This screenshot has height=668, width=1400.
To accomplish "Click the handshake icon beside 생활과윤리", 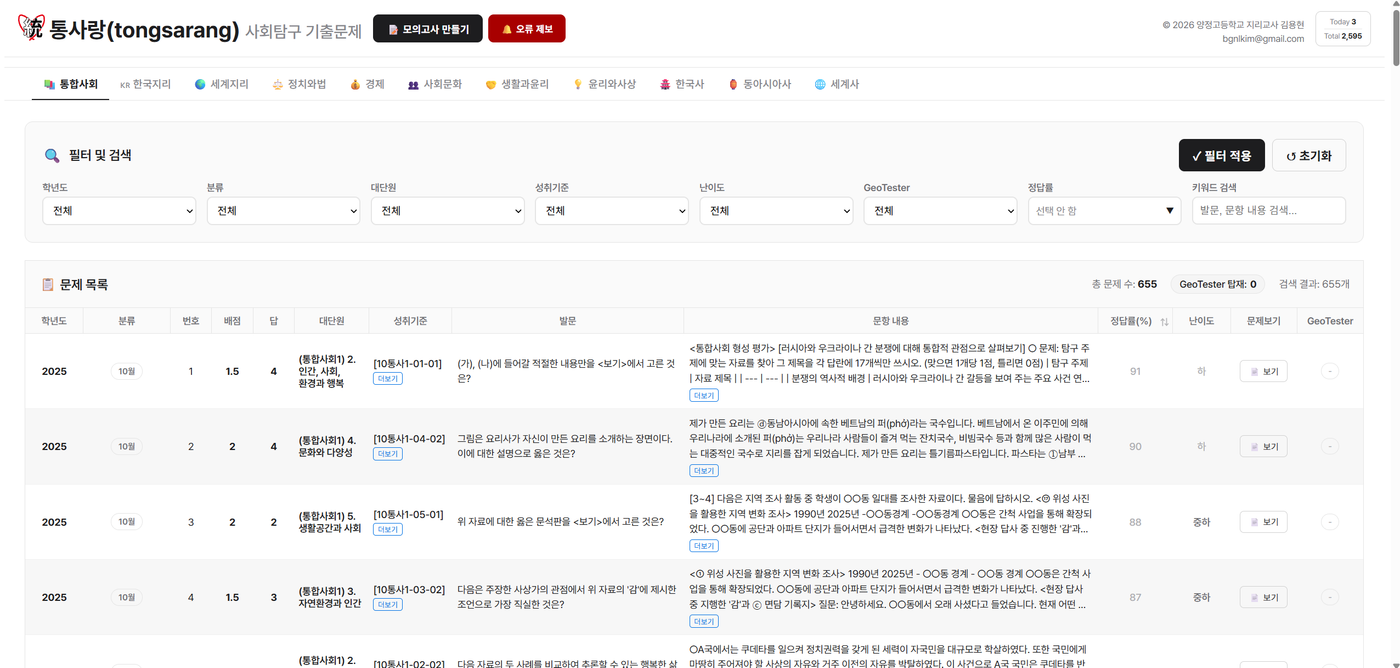I will (491, 85).
